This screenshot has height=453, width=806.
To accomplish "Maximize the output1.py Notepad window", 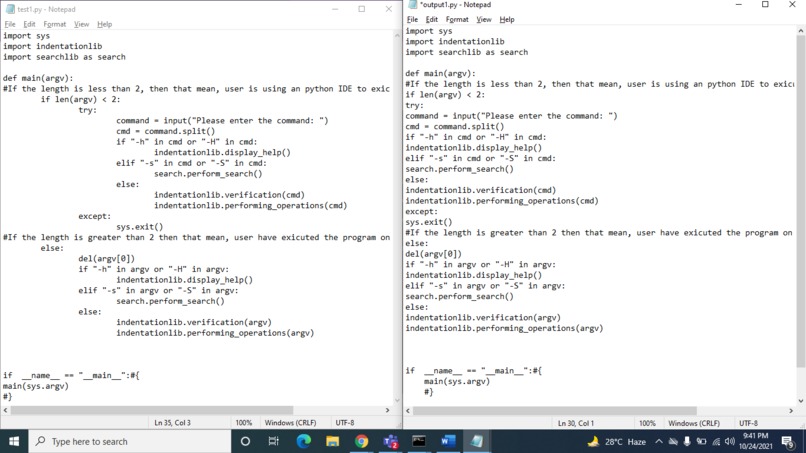I will pos(765,5).
